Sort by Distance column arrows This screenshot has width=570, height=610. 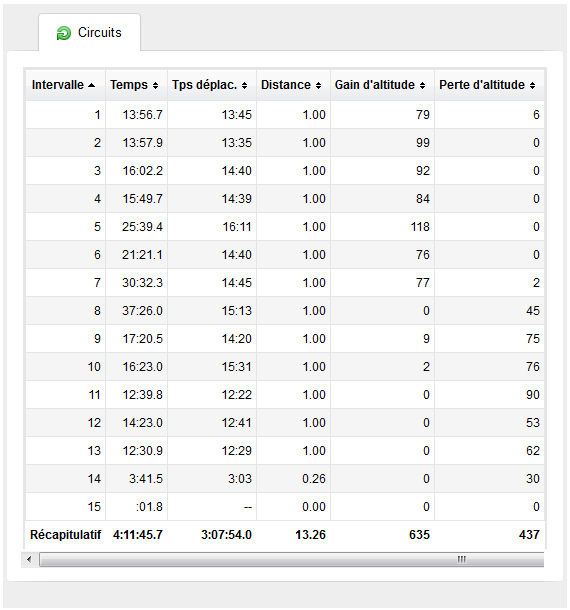(318, 85)
